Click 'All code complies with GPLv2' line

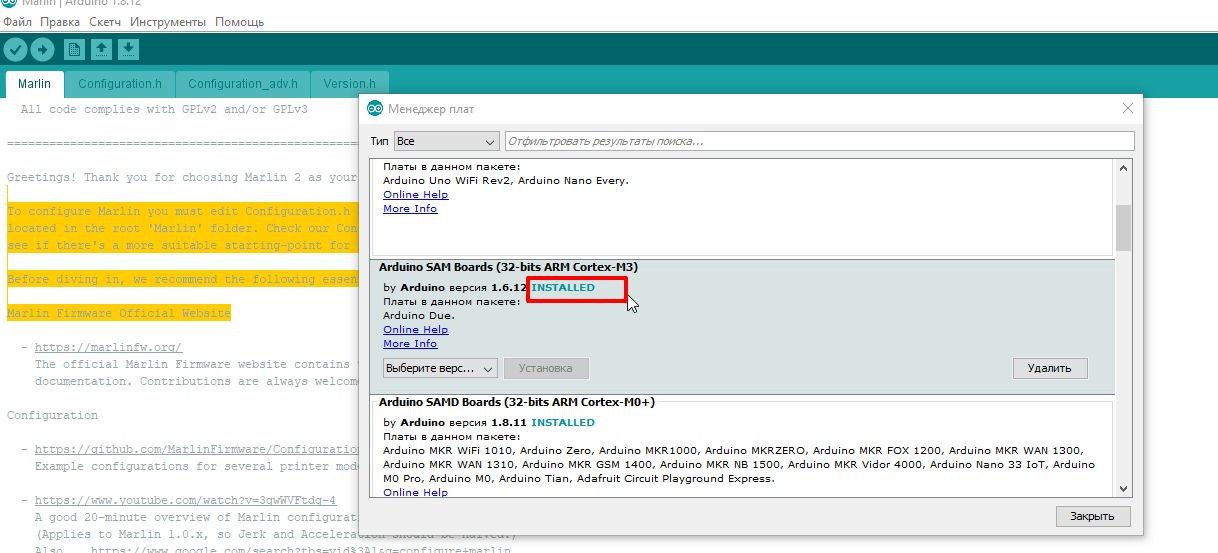164,109
